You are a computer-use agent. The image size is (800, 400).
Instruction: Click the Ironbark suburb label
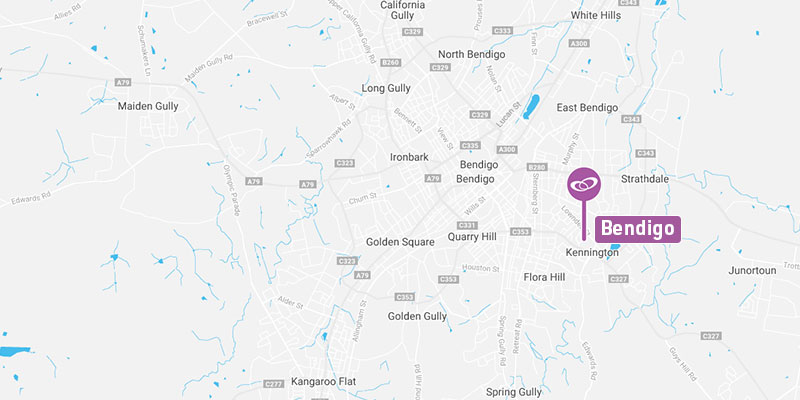(x=409, y=157)
